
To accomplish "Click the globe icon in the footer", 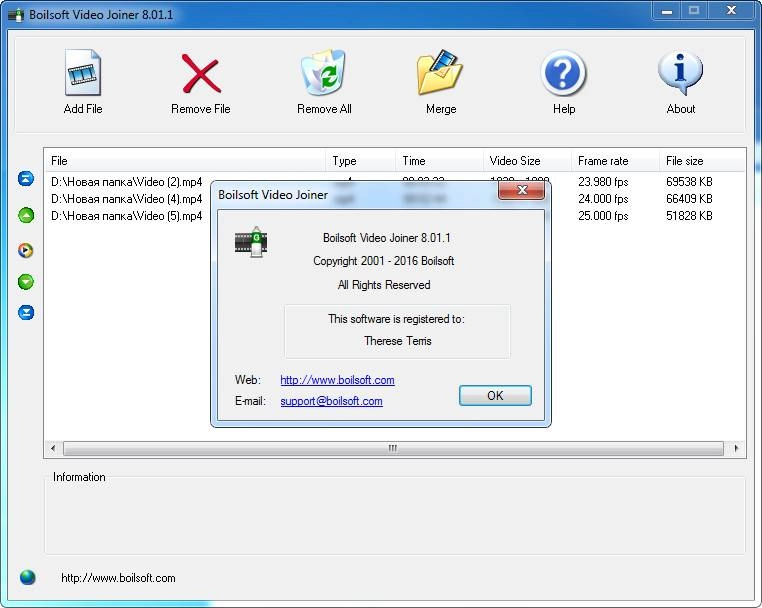I will [x=28, y=577].
